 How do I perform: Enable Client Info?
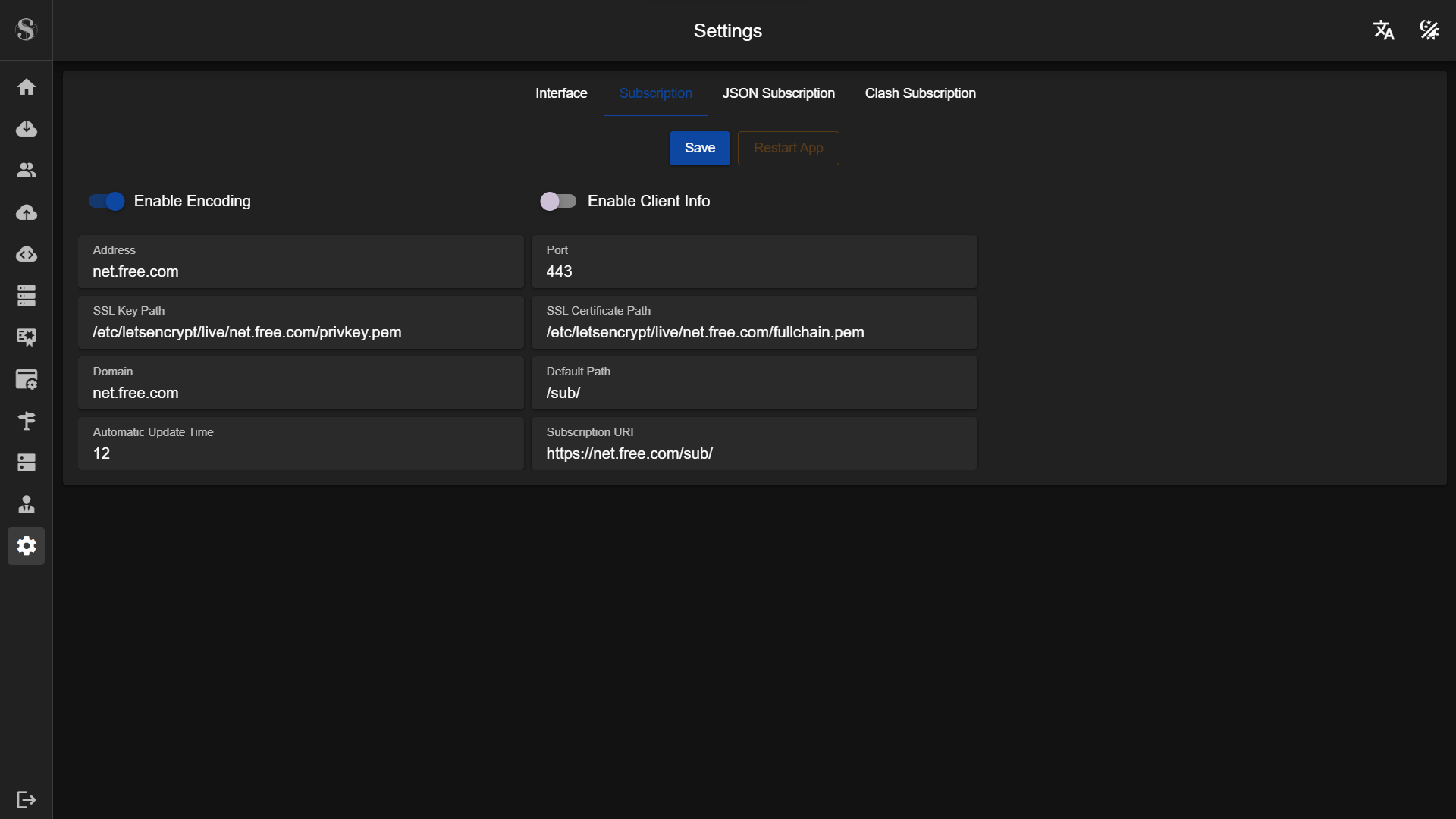558,201
